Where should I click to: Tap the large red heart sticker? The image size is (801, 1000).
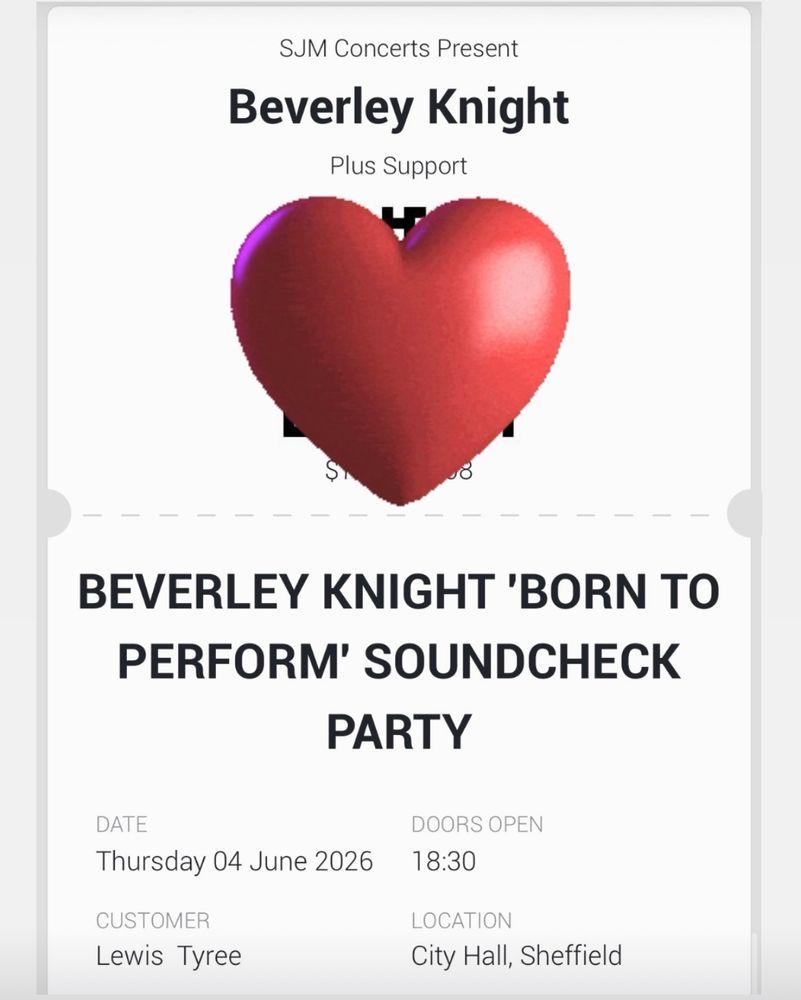tap(400, 351)
